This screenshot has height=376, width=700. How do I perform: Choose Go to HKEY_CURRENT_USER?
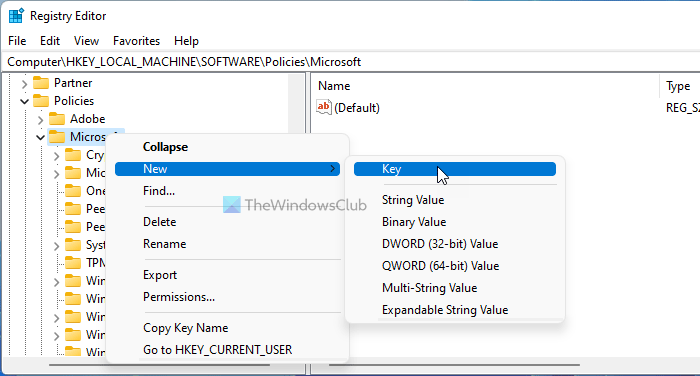pos(217,350)
